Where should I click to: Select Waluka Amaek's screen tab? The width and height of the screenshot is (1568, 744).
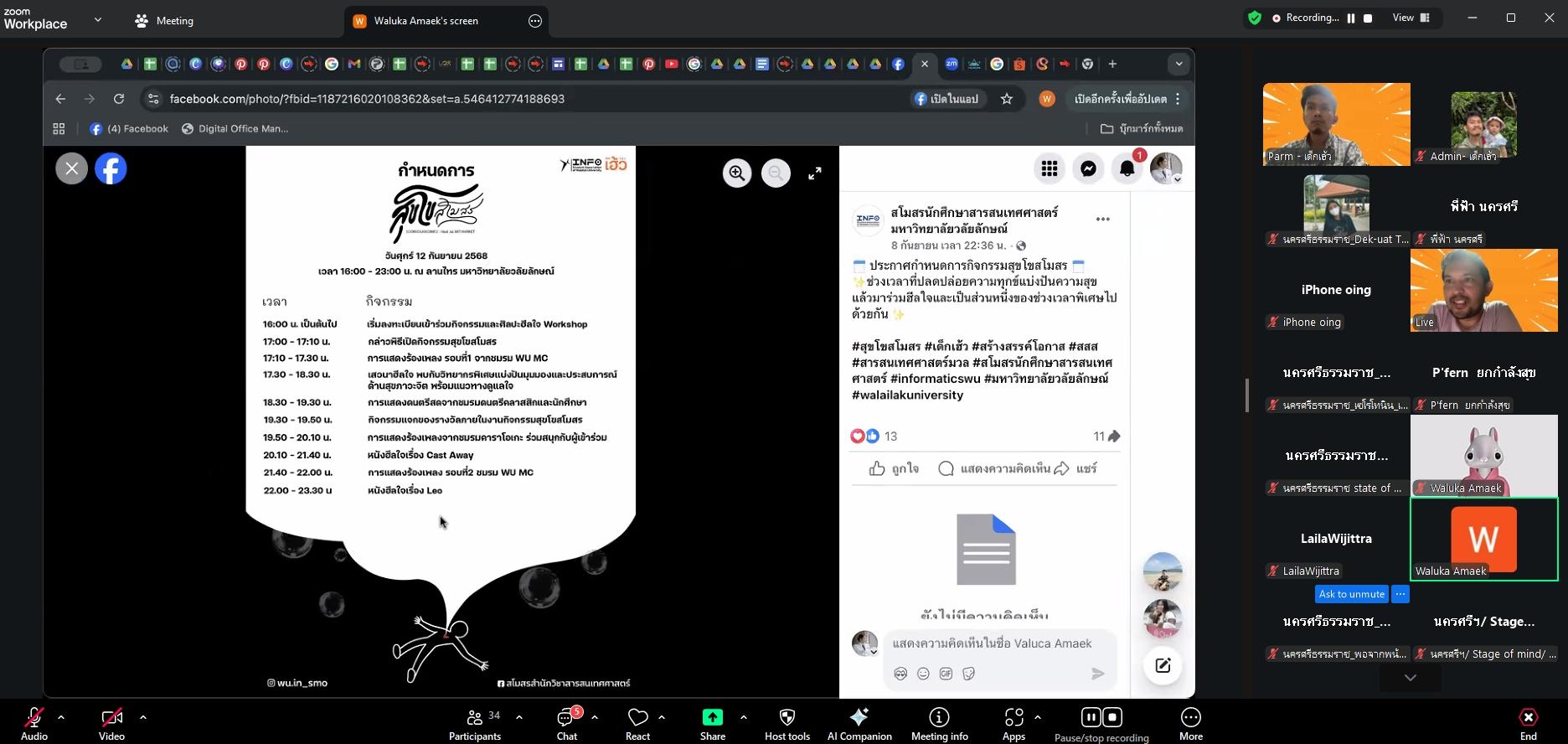click(426, 21)
